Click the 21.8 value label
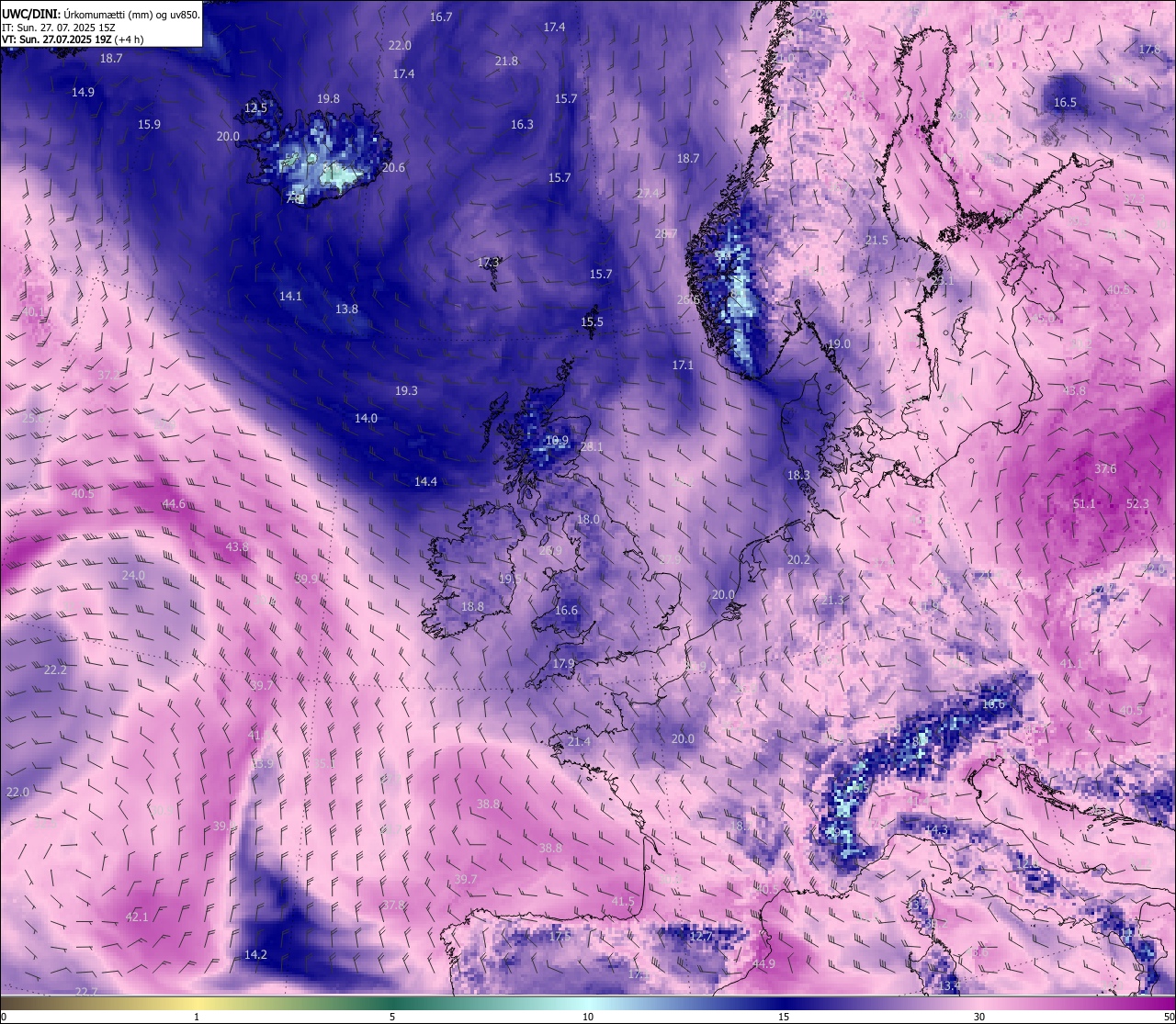Image resolution: width=1176 pixels, height=1024 pixels. point(506,61)
